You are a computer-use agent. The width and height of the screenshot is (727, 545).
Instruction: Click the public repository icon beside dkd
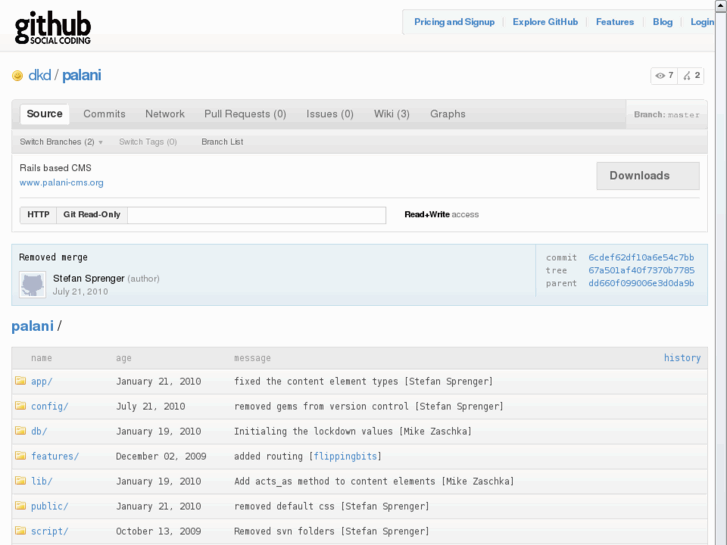pos(17,76)
